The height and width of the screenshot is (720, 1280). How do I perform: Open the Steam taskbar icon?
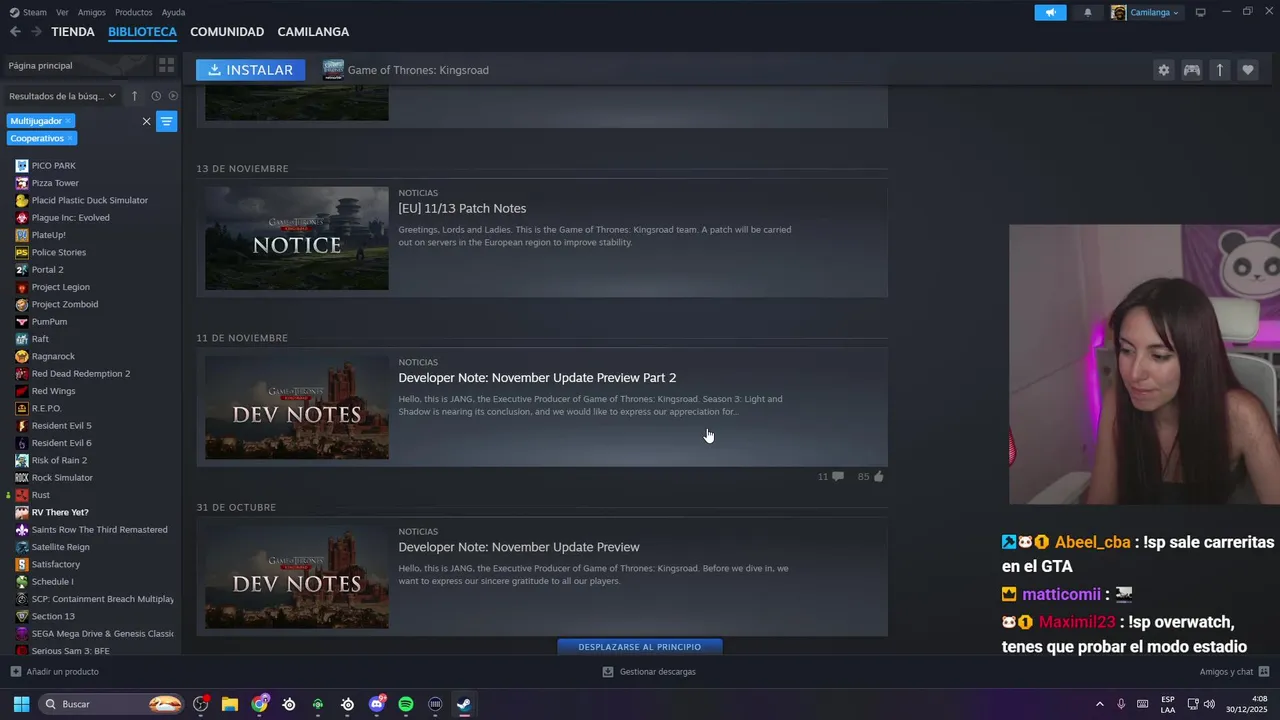coord(464,704)
